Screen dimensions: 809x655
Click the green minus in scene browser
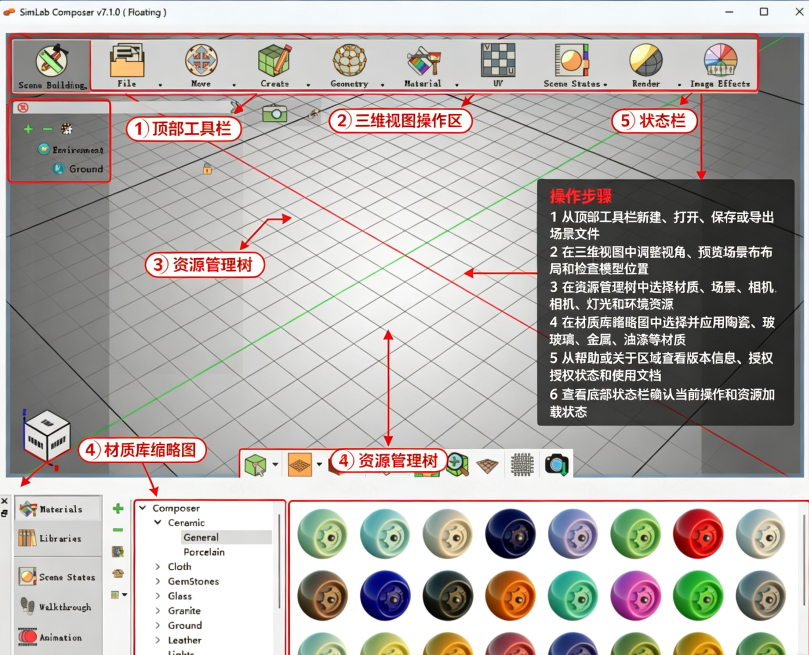47,129
